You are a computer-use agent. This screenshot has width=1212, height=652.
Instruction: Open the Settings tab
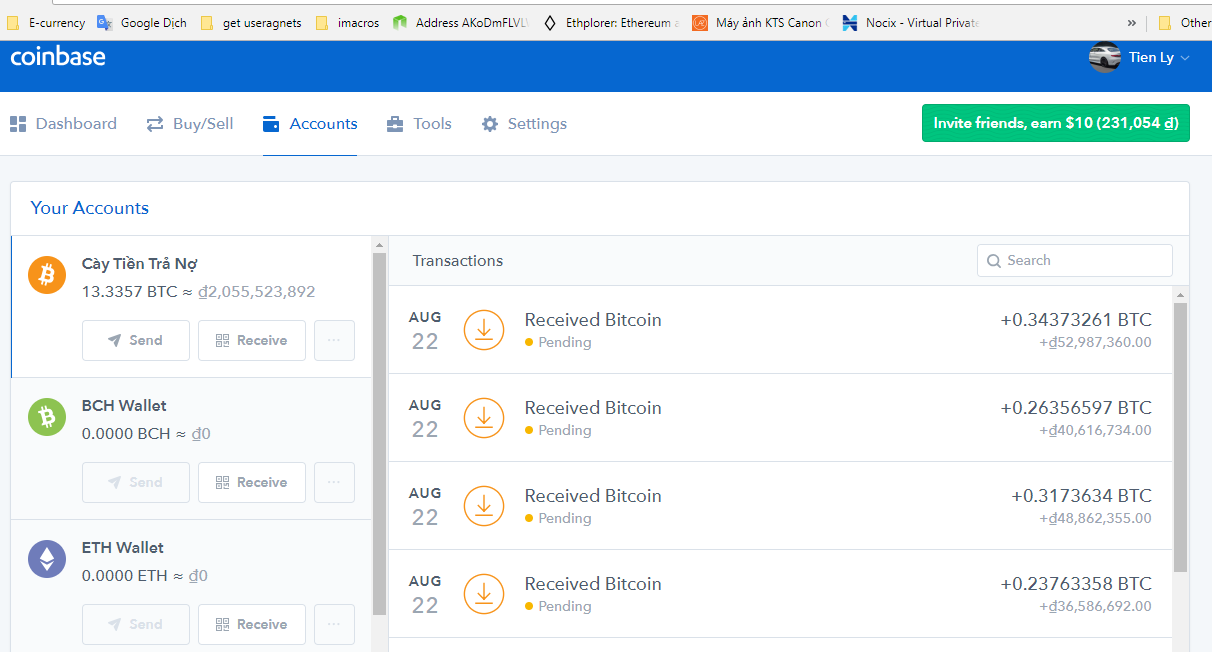(524, 124)
